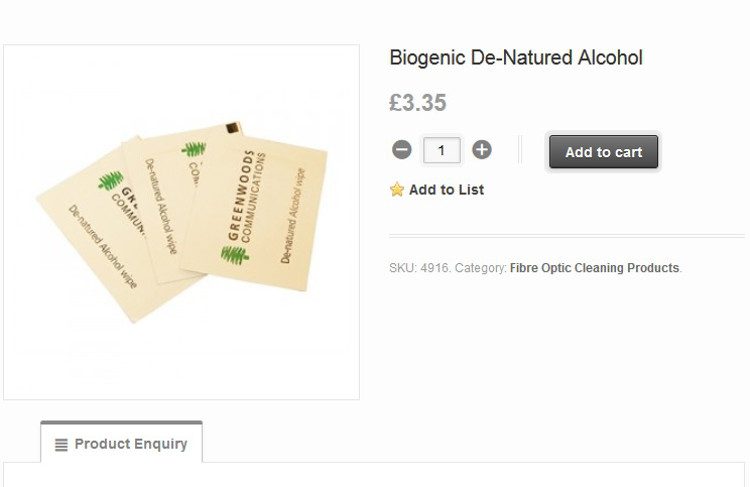
Task: Click the Biogenic De-Natured Alcohol title
Action: 515,58
